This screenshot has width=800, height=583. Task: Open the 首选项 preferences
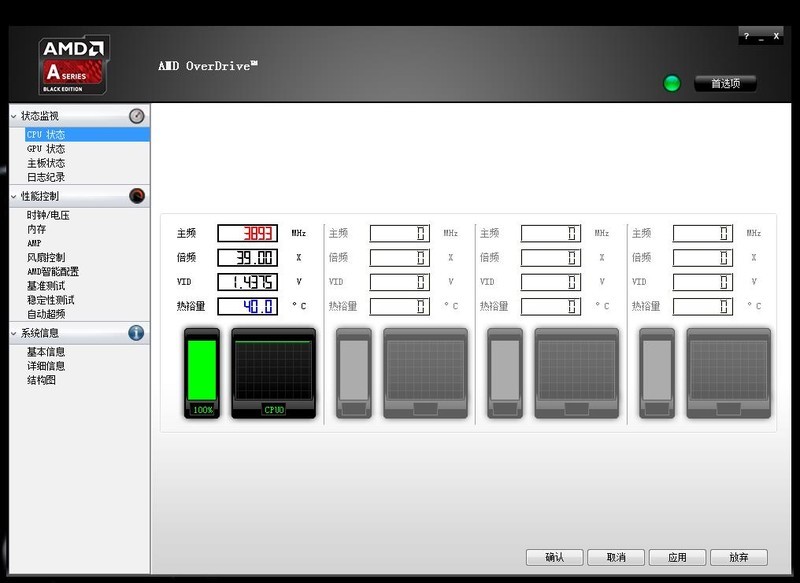point(727,83)
